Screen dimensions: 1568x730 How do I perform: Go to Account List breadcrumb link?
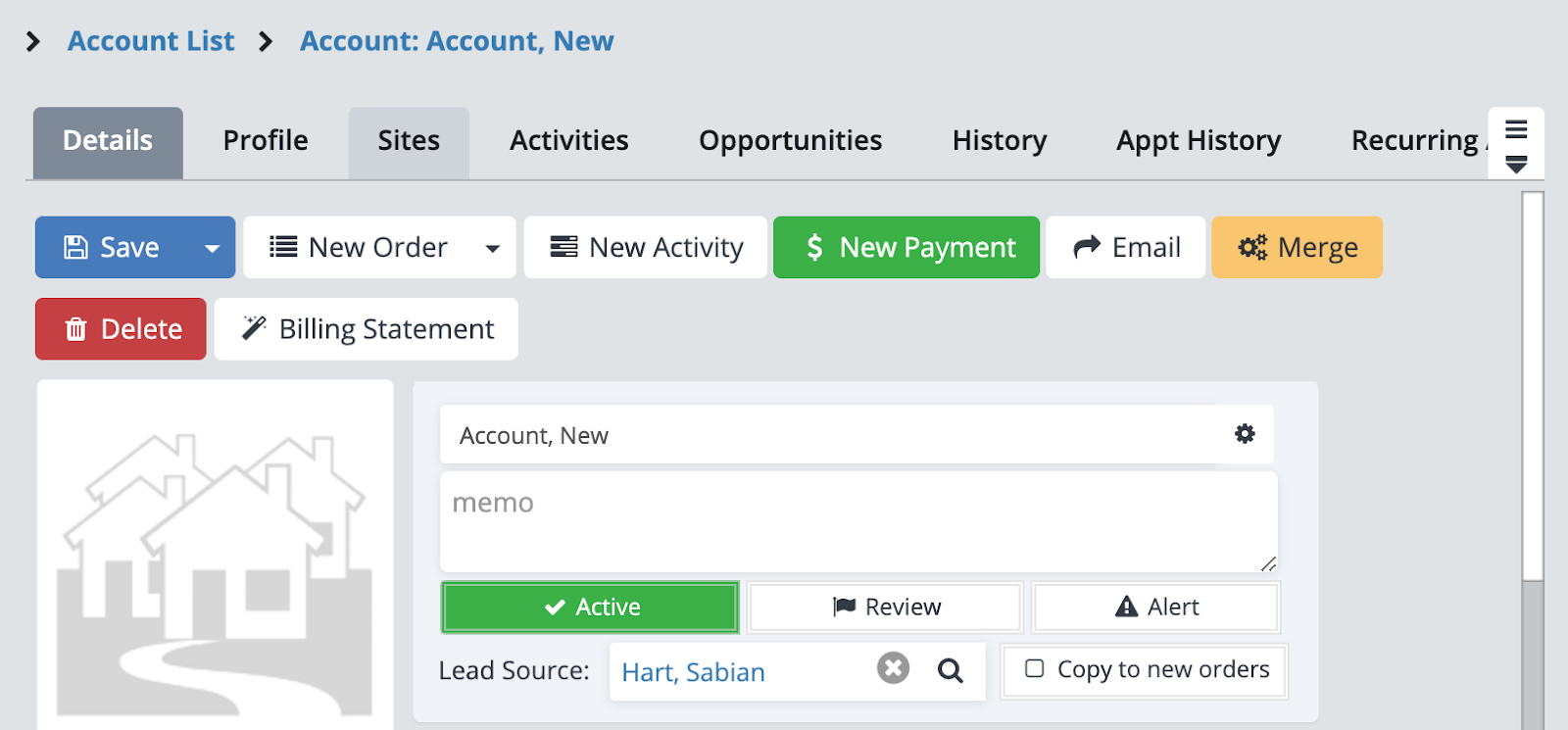point(151,41)
